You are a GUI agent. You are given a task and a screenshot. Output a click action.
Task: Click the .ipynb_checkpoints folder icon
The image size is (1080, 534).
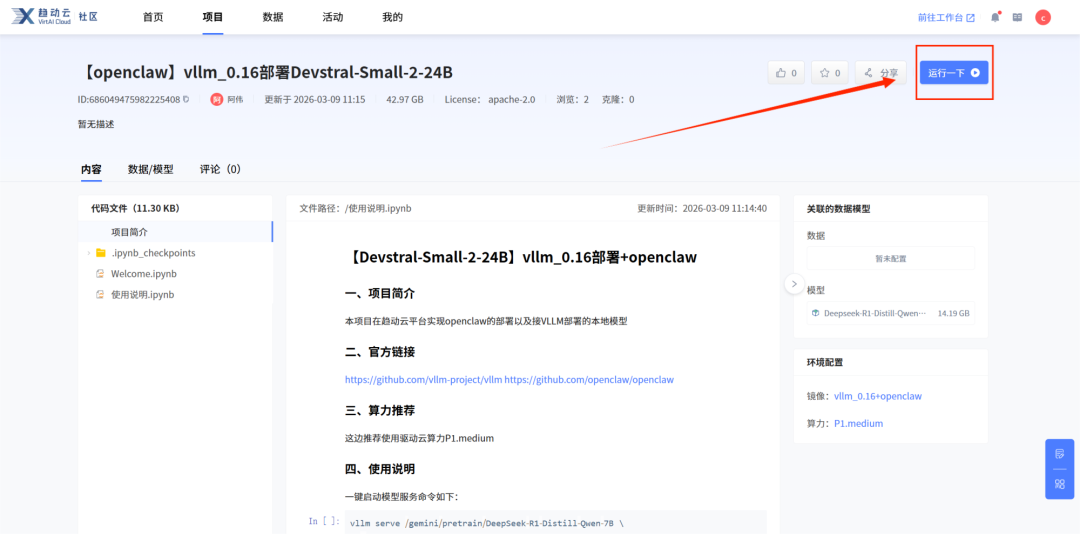101,253
